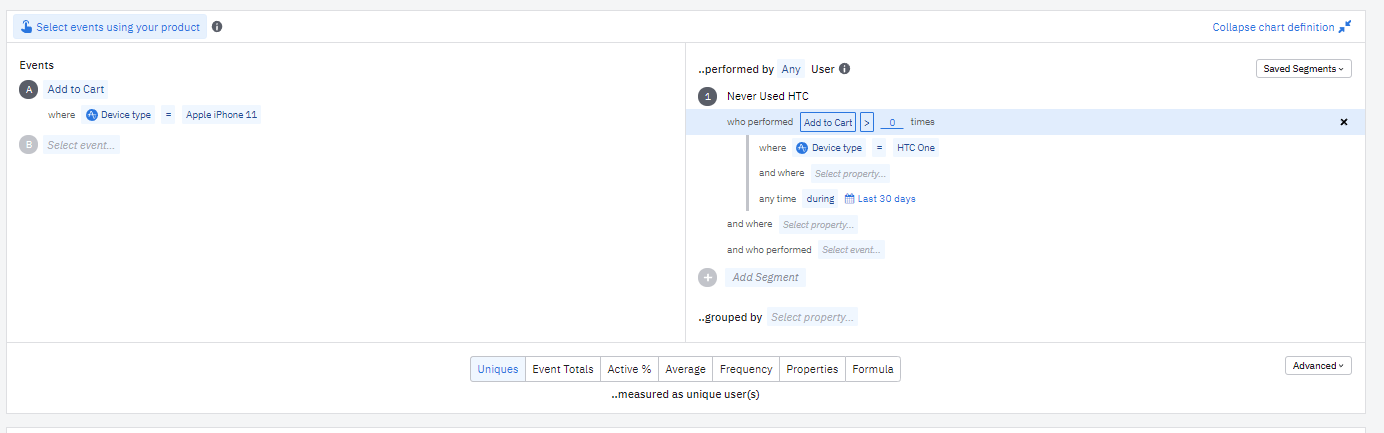The image size is (1384, 433).
Task: Click 'and where' Select property under HTC One
Action: click(x=850, y=173)
